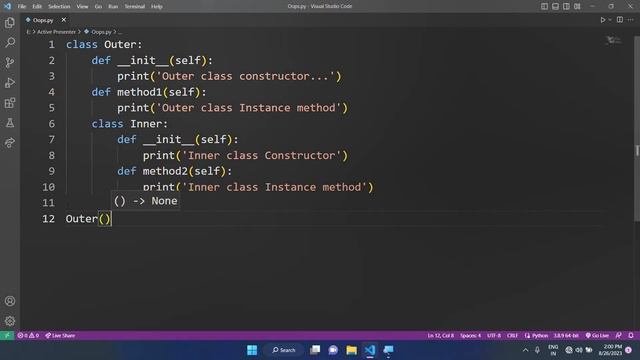Open the Go menu
This screenshot has height=360, width=640.
[x=98, y=7]
